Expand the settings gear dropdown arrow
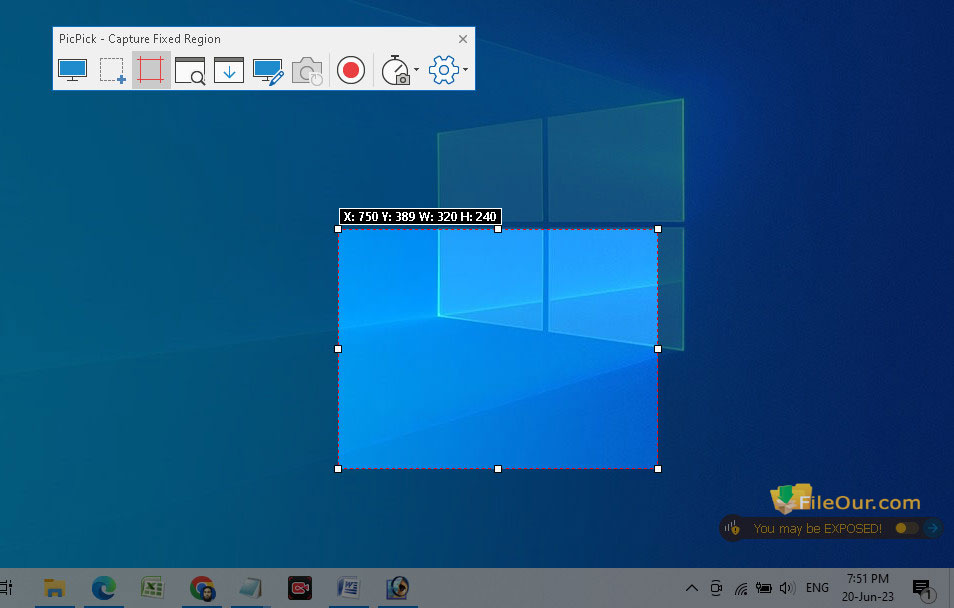This screenshot has width=954, height=608. point(465,69)
